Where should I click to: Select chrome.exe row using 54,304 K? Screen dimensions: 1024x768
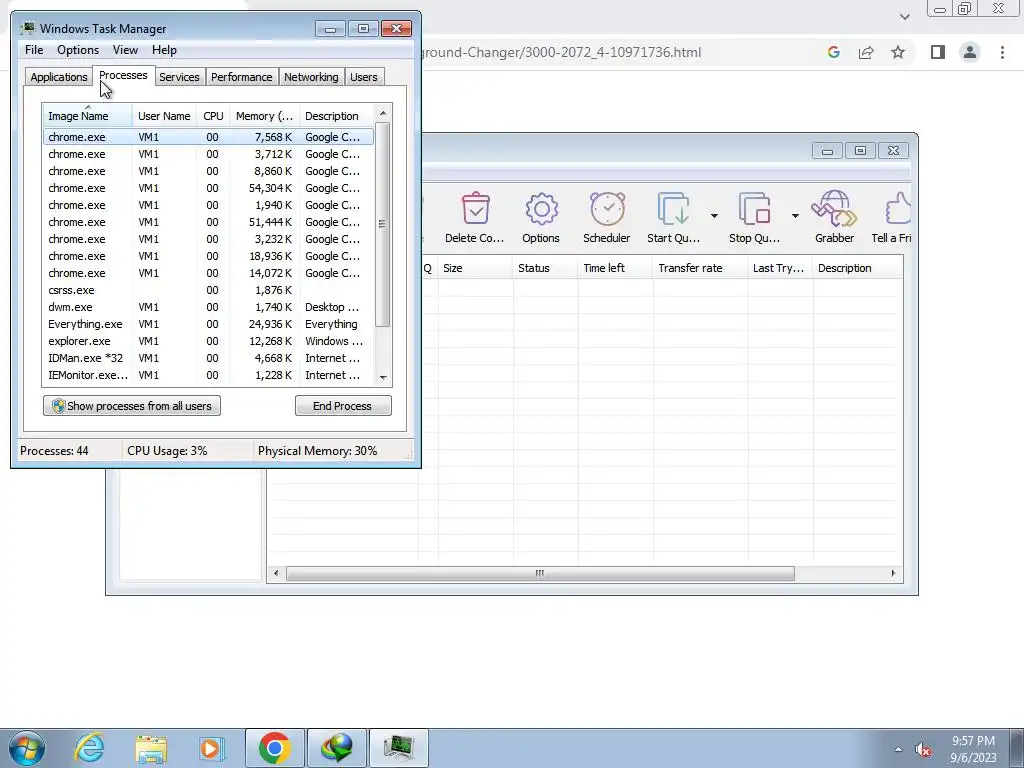pyautogui.click(x=208, y=188)
